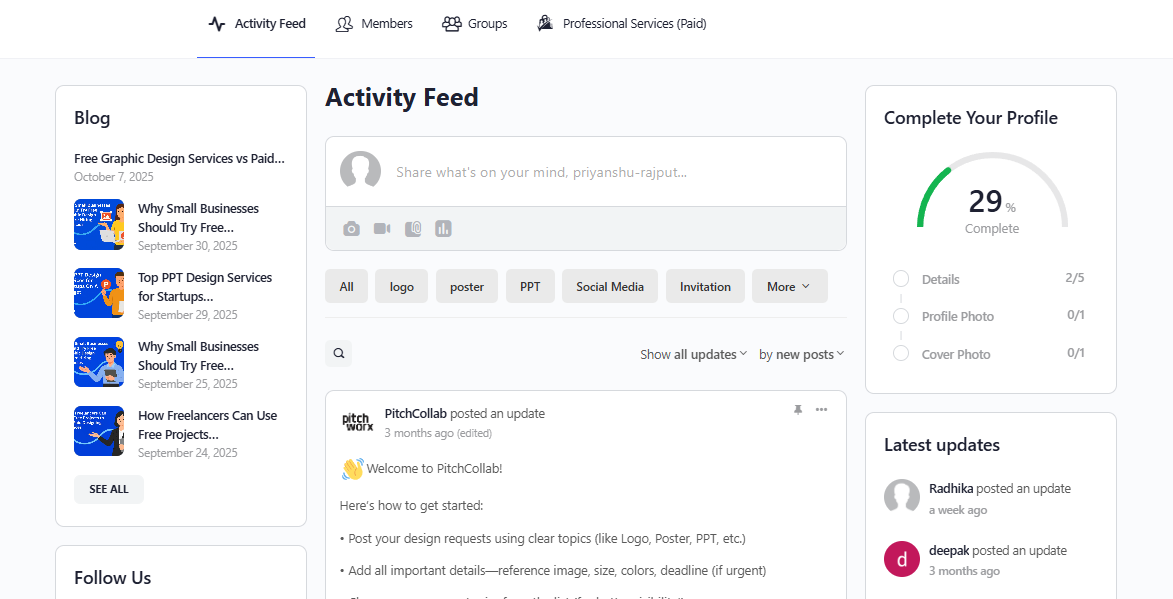
Task: Click the Groups people icon in the top navigation
Action: [x=450, y=22]
